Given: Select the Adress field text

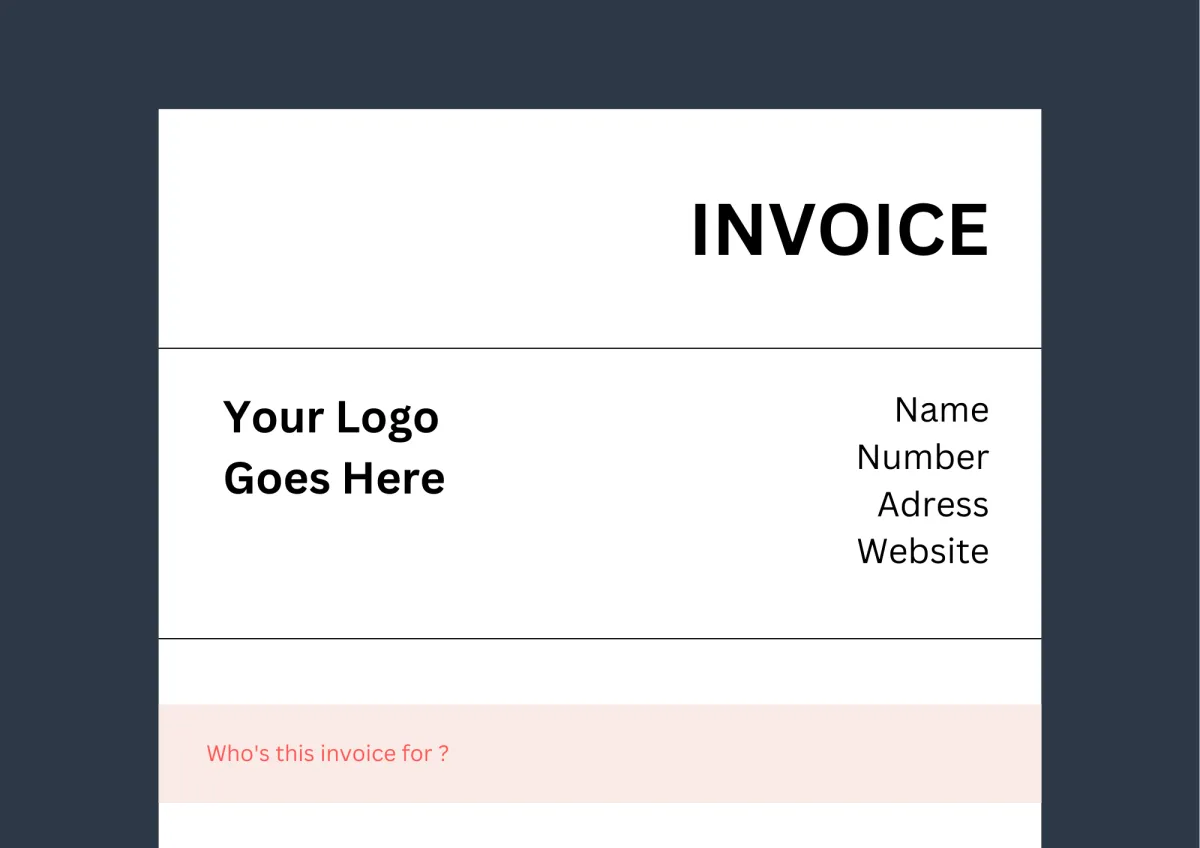Looking at the screenshot, I should tap(933, 504).
